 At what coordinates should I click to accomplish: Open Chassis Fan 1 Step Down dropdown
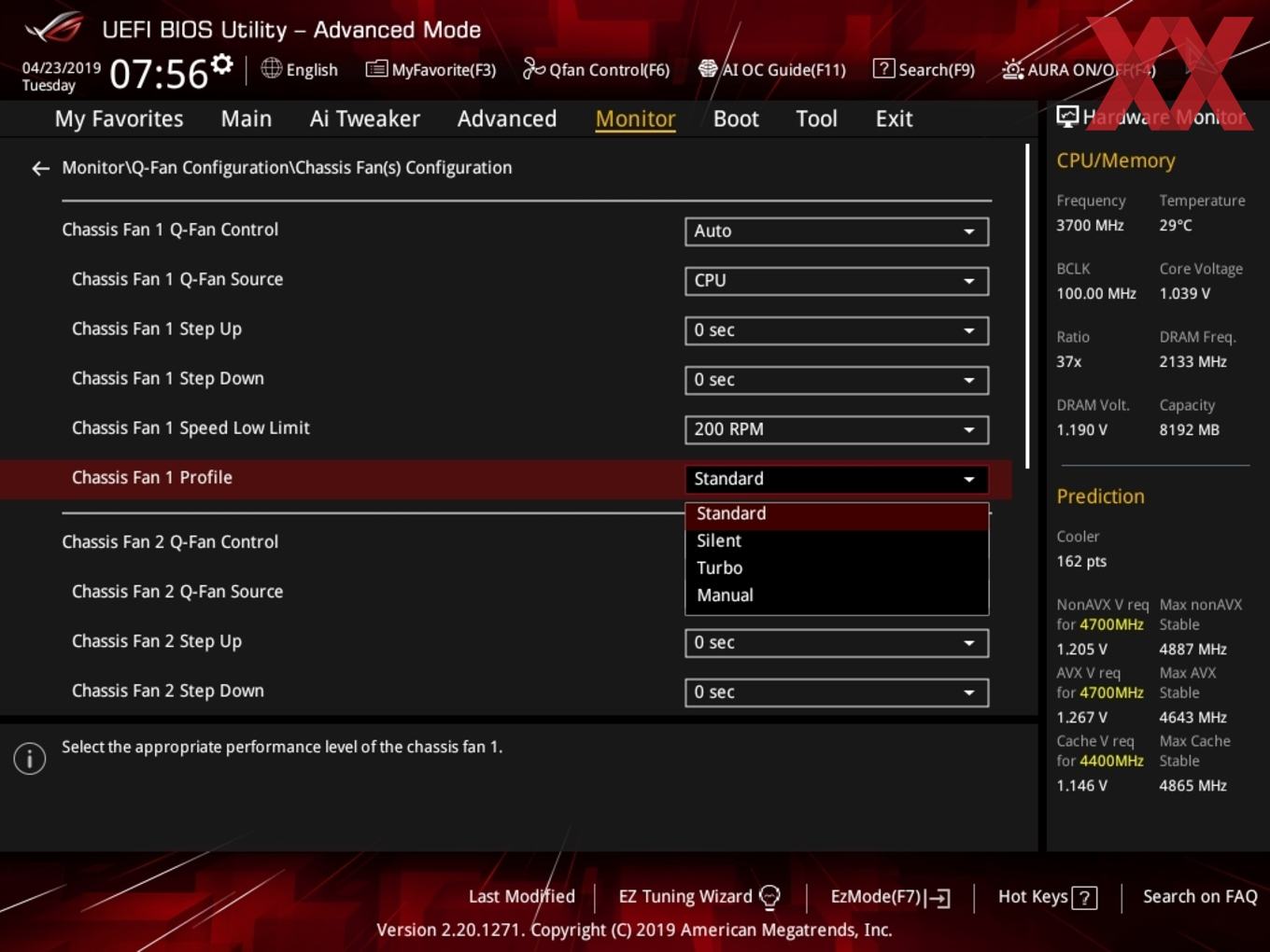coord(837,380)
